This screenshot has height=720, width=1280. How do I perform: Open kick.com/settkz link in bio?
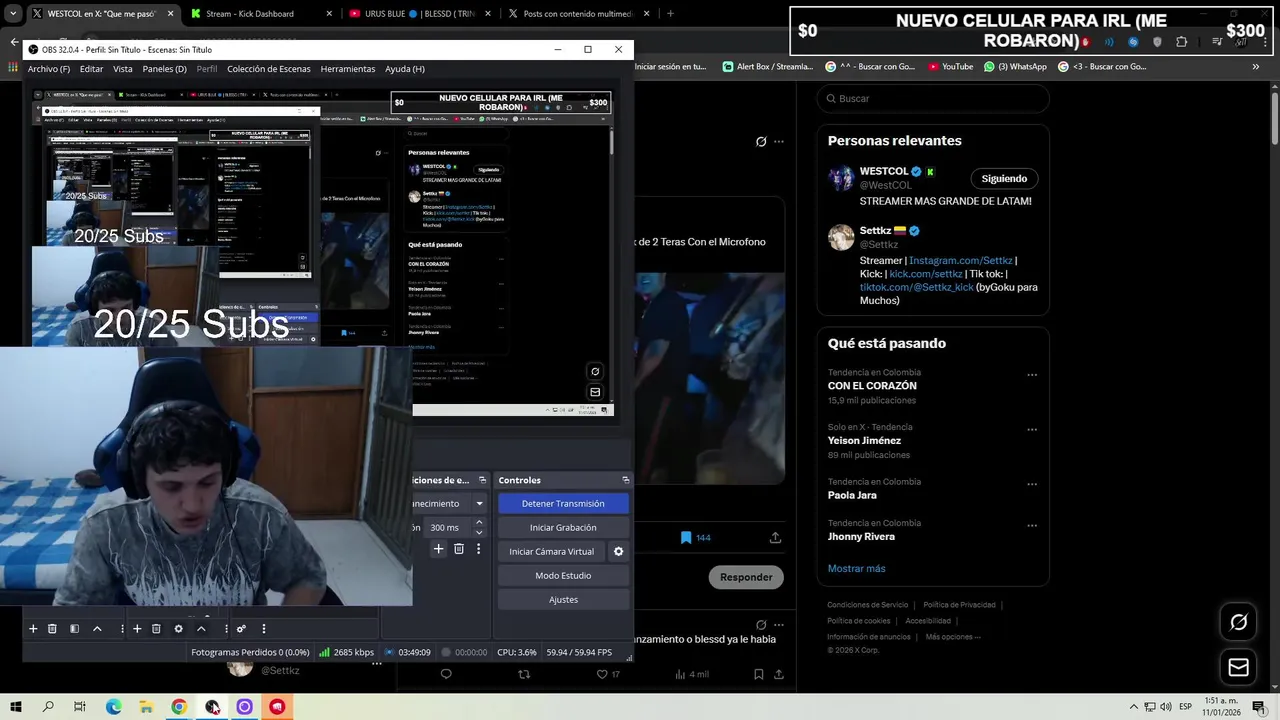point(926,273)
